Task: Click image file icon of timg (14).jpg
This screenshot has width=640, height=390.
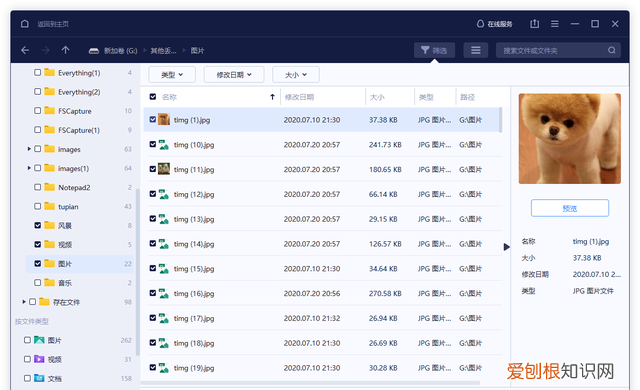Action: (164, 244)
